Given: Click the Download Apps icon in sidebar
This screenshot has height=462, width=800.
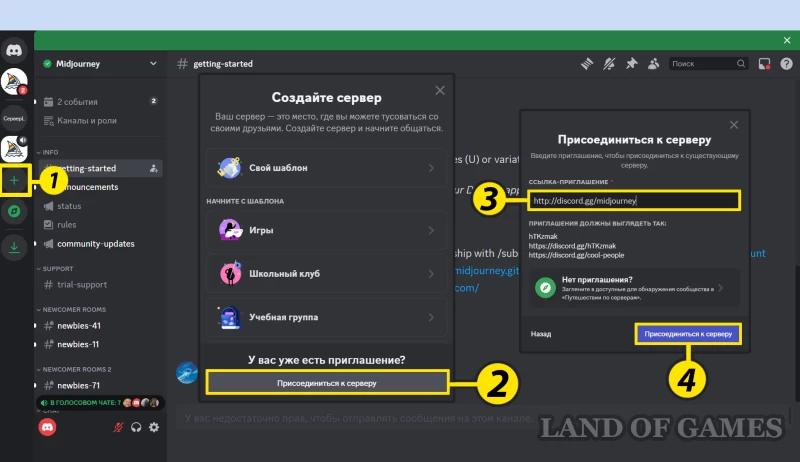Looking at the screenshot, I should tap(14, 247).
